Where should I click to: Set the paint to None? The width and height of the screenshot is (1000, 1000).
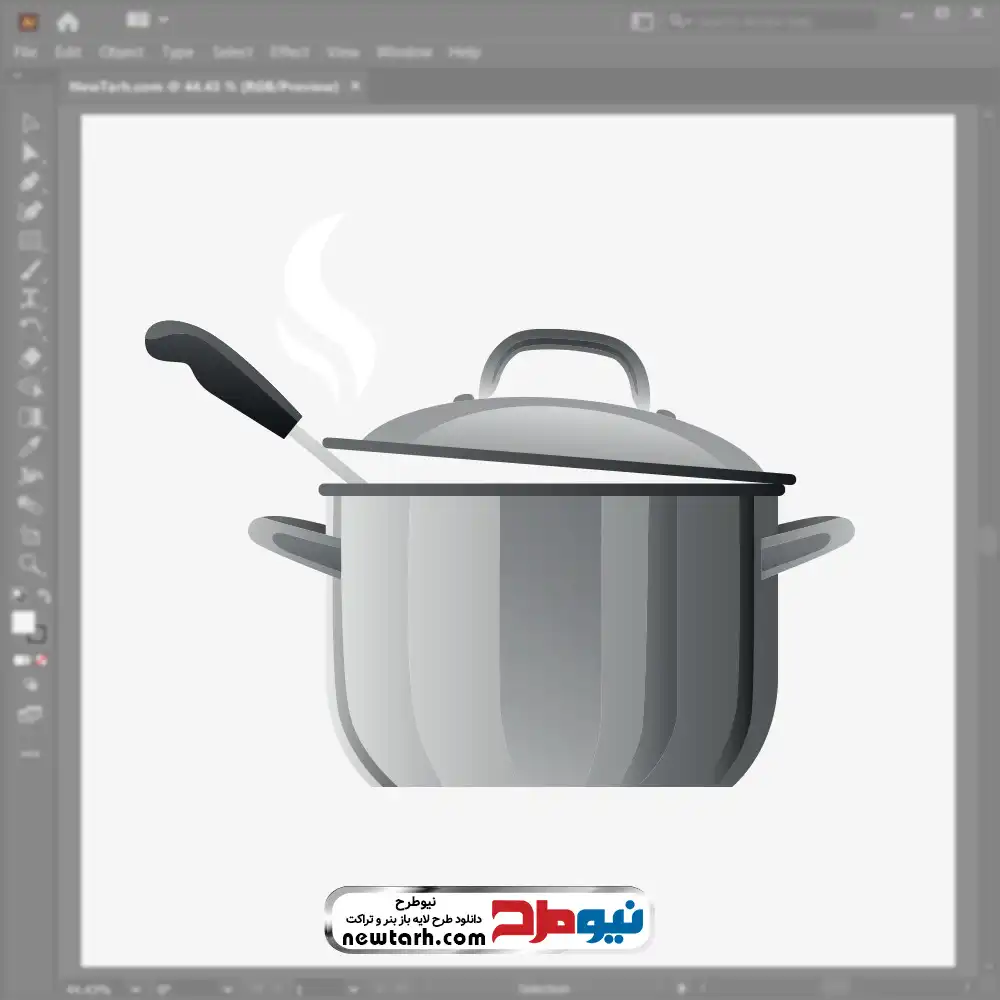coord(43,661)
